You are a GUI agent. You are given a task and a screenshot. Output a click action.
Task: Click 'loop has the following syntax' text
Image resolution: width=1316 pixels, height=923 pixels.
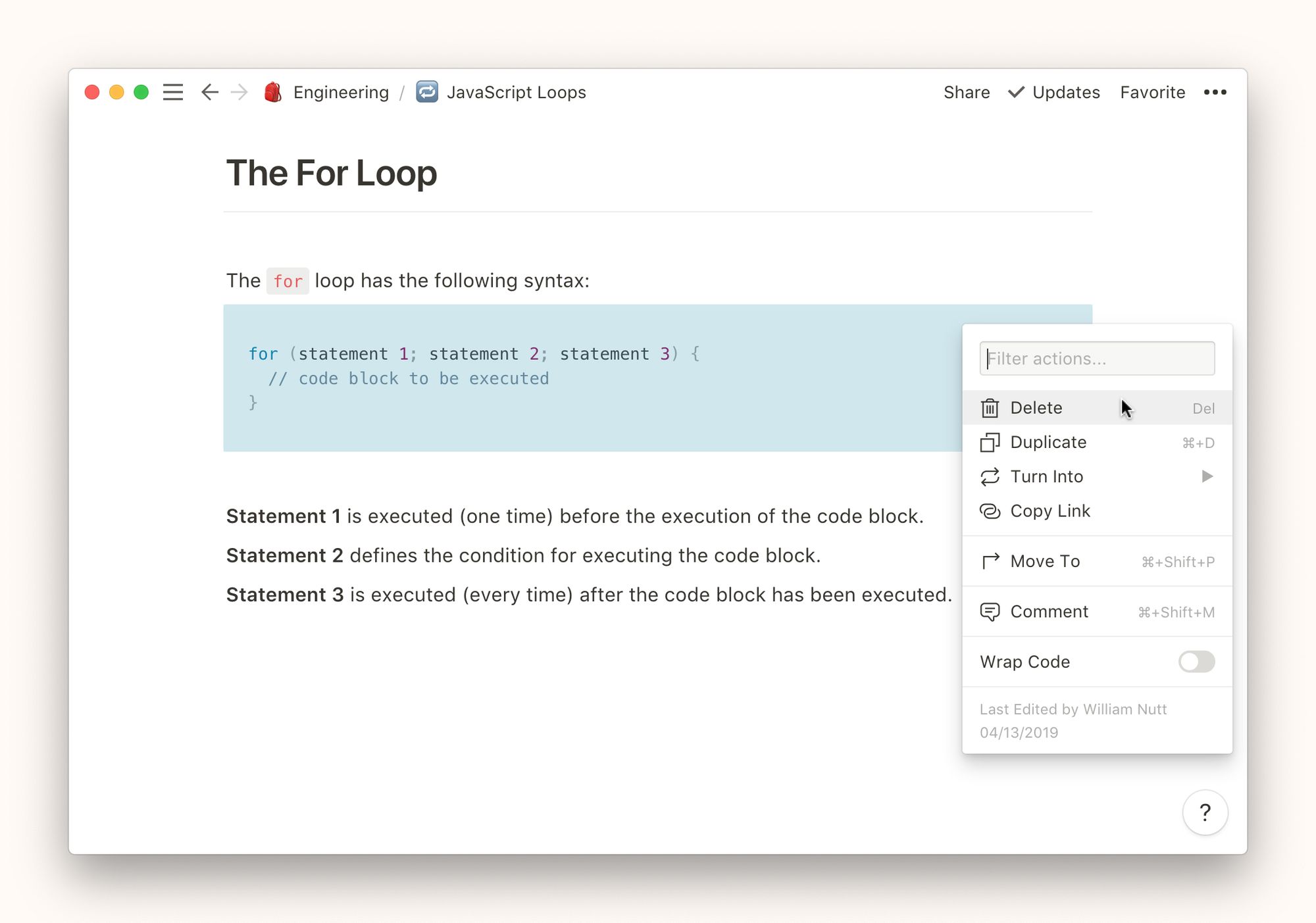click(x=452, y=281)
